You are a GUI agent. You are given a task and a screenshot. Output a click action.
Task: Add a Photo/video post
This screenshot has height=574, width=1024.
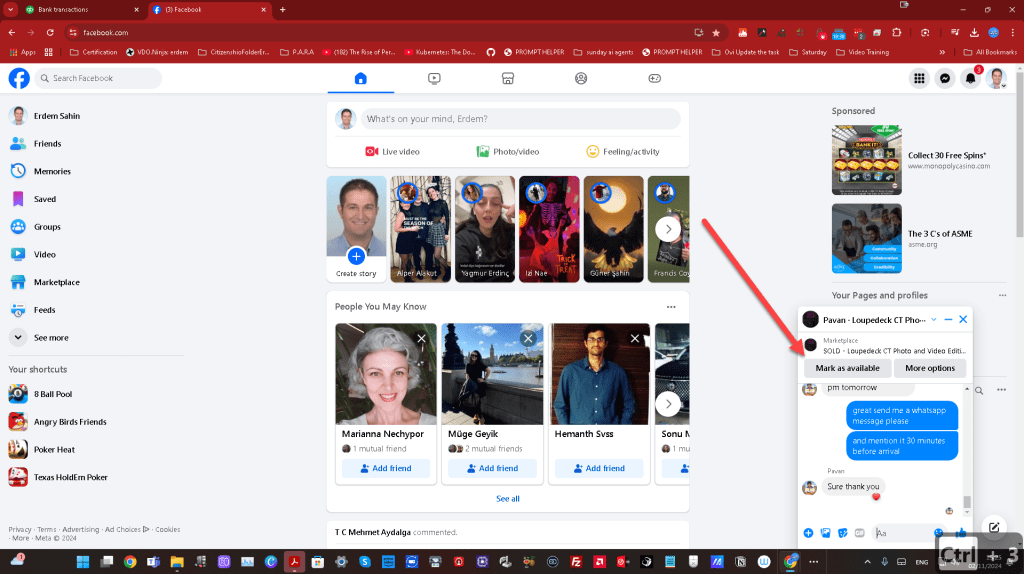[508, 151]
